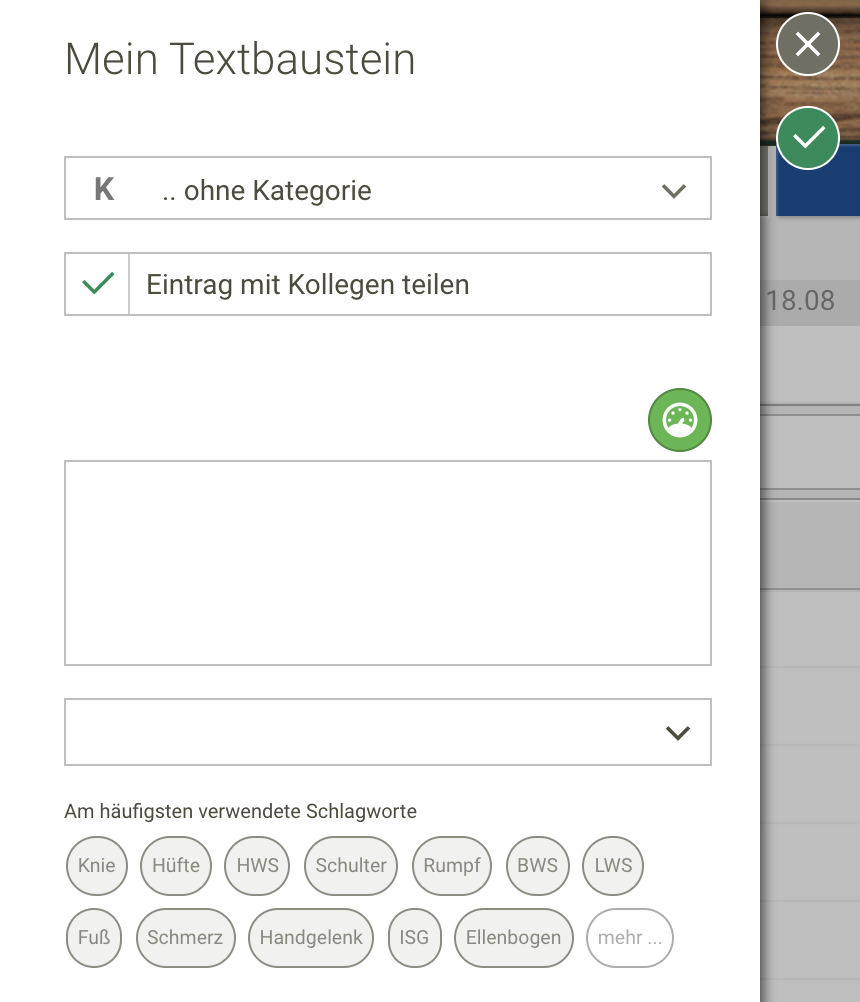Click the gray X icon to discard
This screenshot has width=860, height=1002.
[807, 44]
